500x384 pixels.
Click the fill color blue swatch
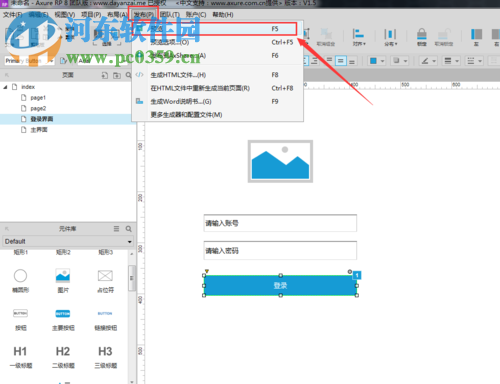(x=373, y=61)
